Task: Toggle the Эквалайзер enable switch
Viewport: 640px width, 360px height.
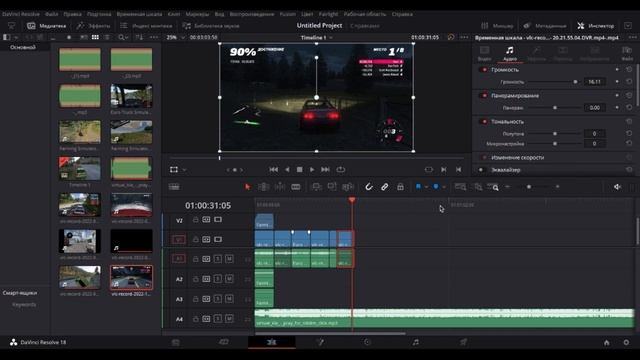Action: tap(481, 170)
